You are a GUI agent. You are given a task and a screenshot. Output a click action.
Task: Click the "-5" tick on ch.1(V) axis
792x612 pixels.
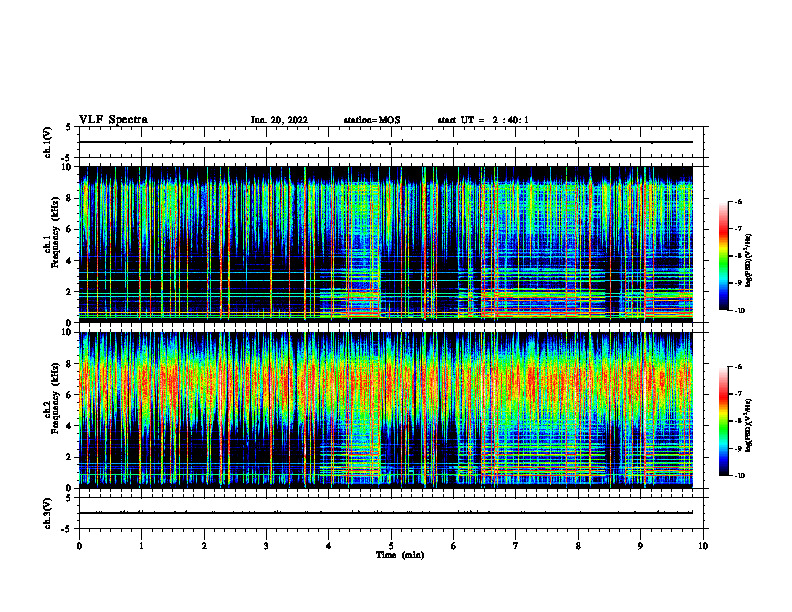pos(67,159)
